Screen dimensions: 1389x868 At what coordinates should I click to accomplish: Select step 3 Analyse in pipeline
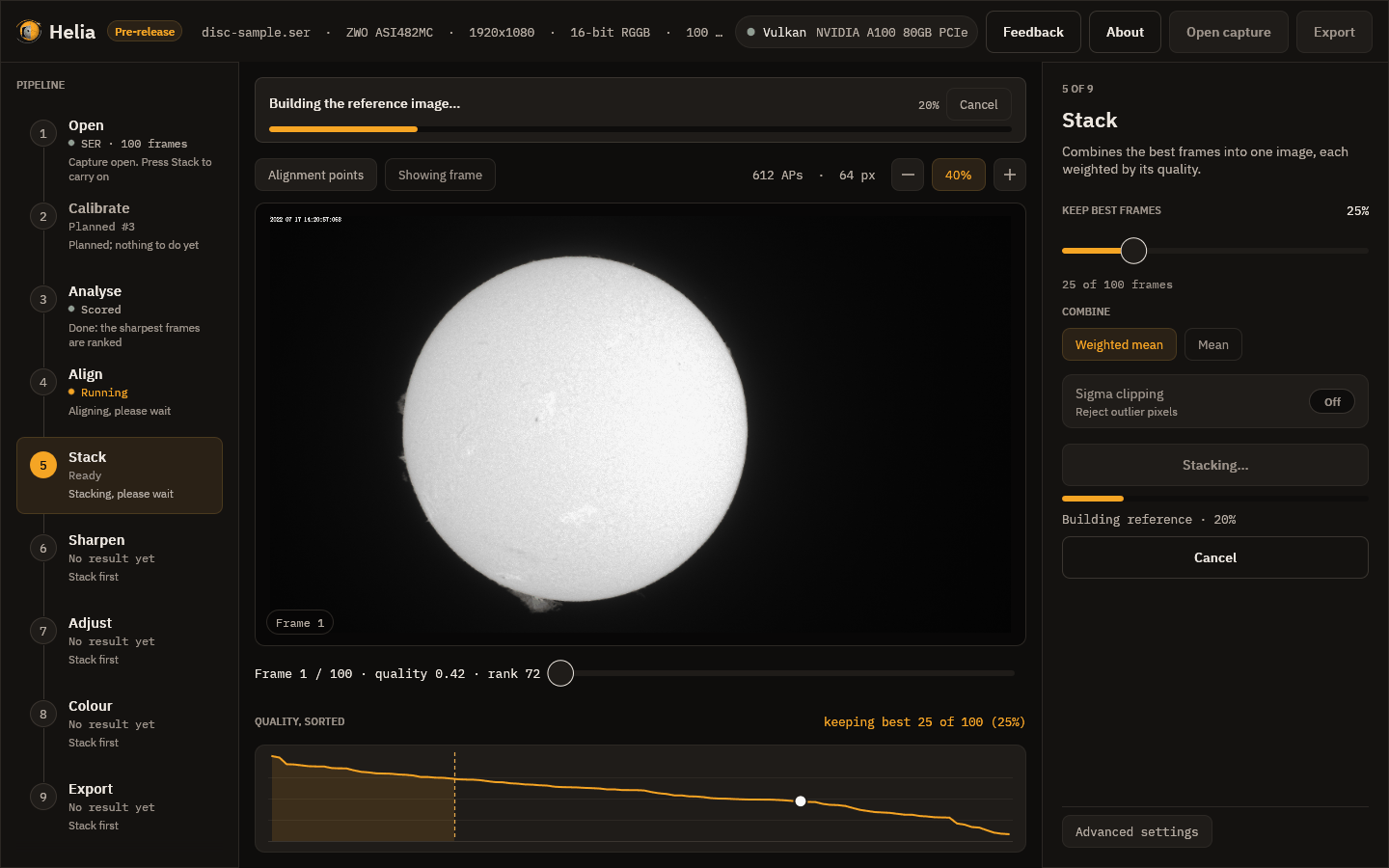[x=120, y=315]
